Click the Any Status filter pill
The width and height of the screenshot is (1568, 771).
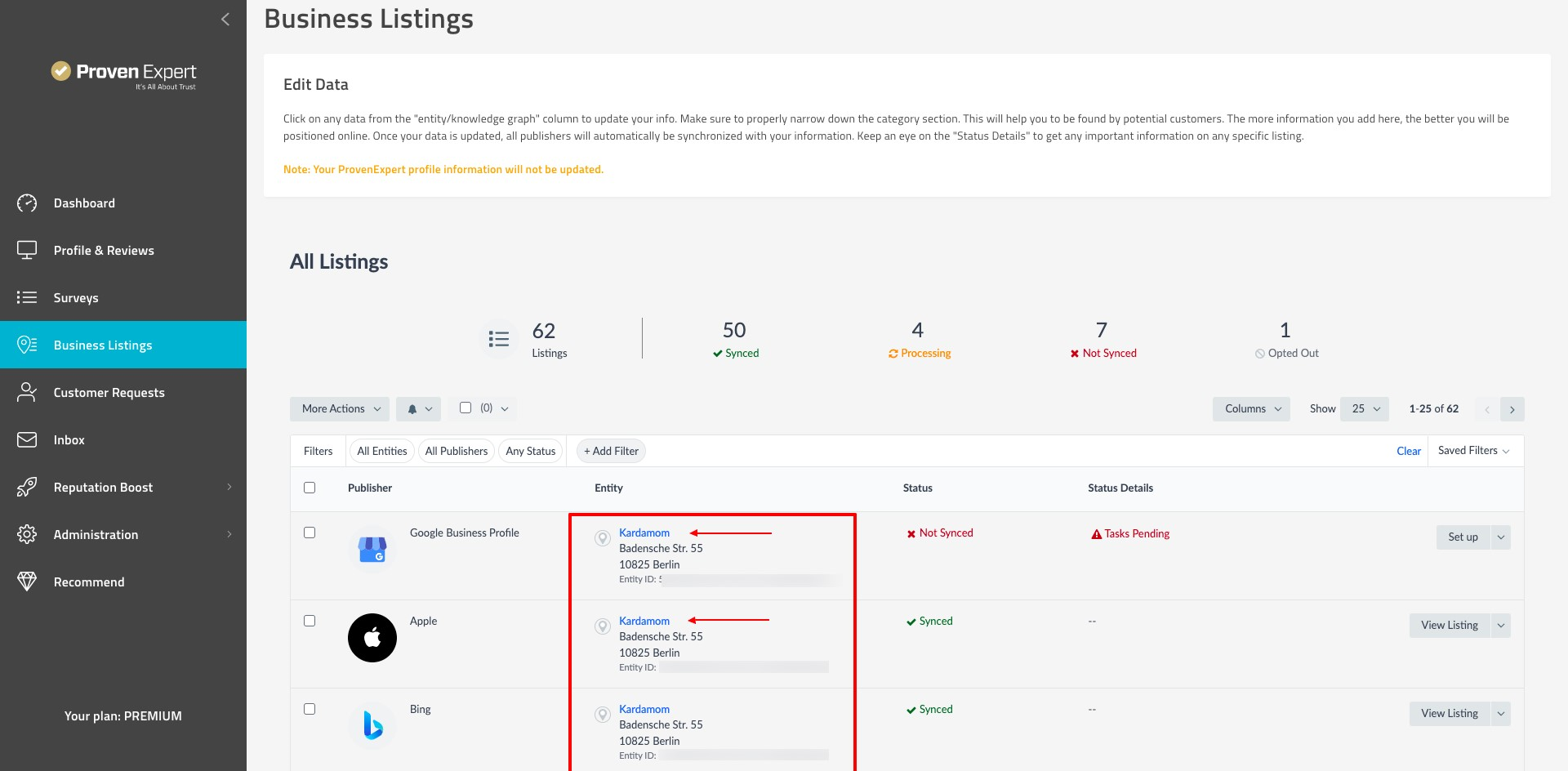[x=531, y=451]
